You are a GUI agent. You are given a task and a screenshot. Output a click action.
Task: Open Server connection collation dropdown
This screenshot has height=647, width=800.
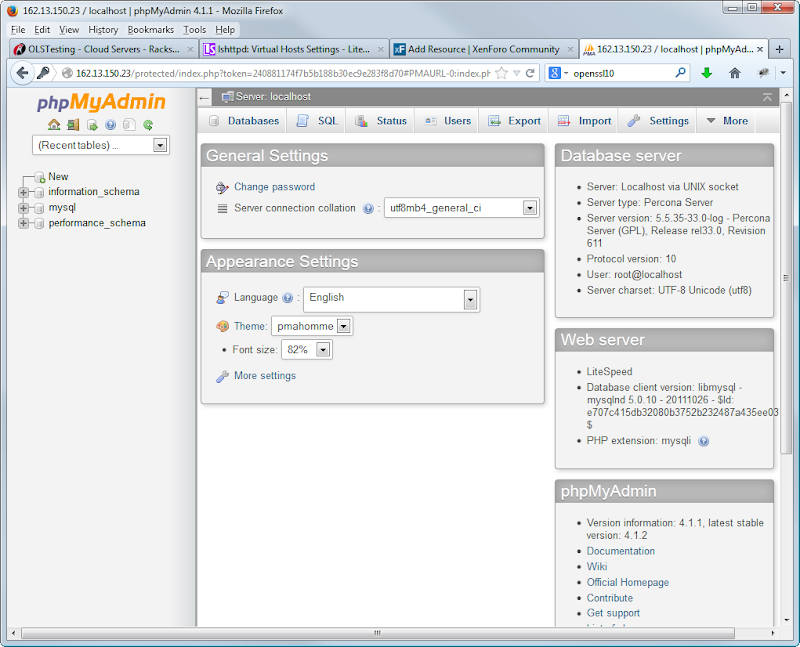pos(461,208)
